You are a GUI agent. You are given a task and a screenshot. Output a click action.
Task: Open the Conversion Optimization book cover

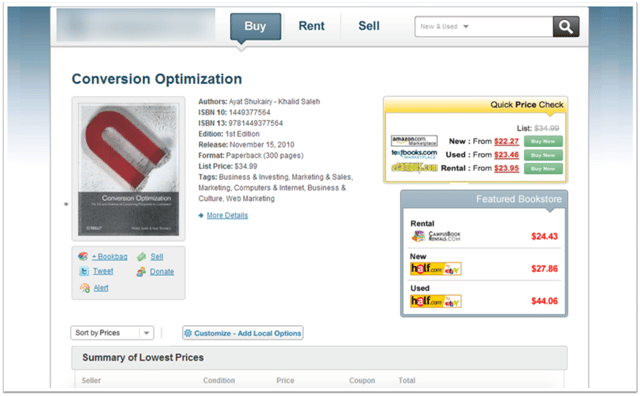point(129,169)
